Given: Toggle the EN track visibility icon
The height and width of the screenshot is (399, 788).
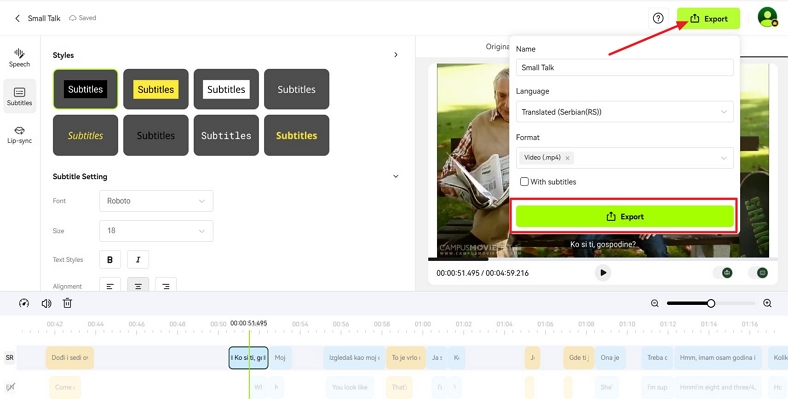Looking at the screenshot, I should [10, 387].
